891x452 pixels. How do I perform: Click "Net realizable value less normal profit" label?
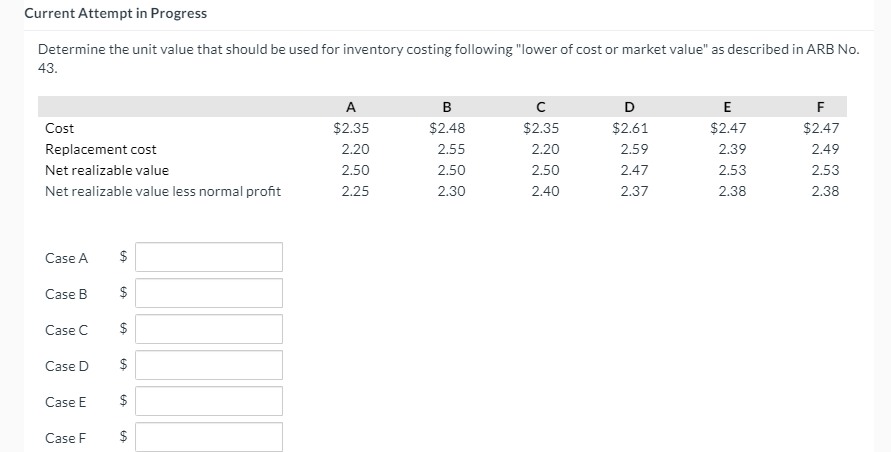tap(163, 191)
